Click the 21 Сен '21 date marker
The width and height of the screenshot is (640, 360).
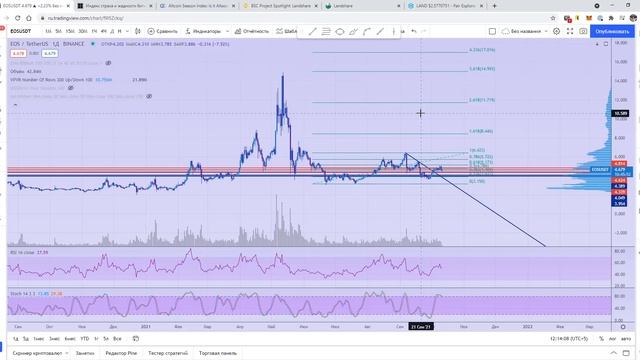421,327
